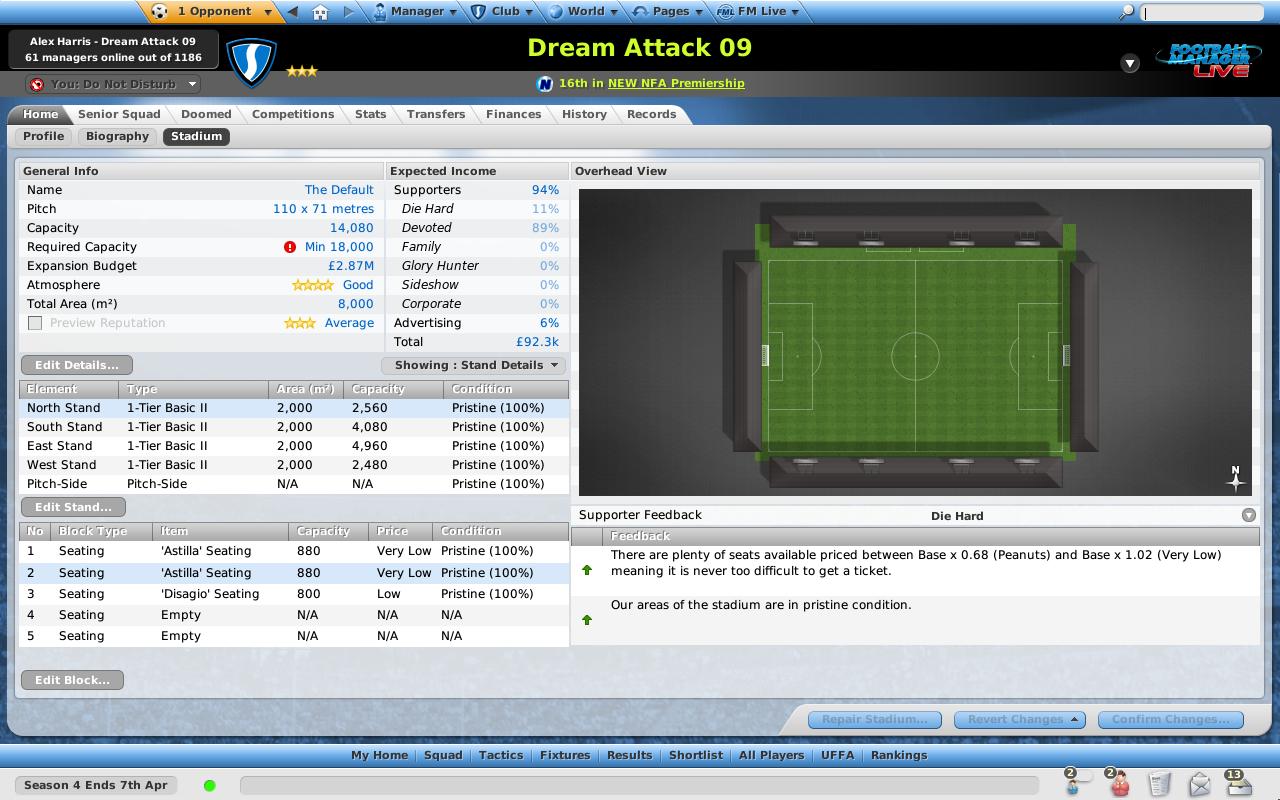
Task: Click the home icon in the top toolbar
Action: point(320,12)
